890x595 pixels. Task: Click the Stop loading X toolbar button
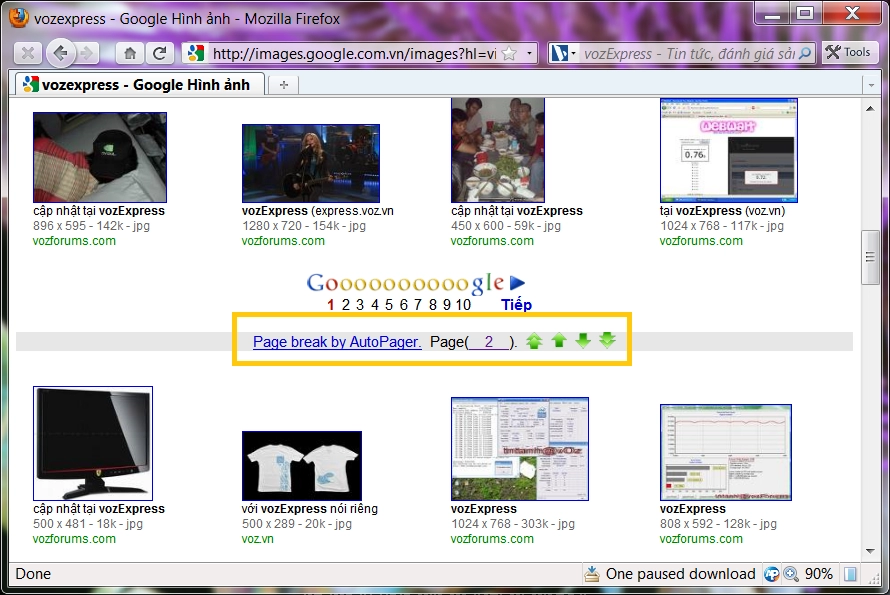[x=27, y=54]
